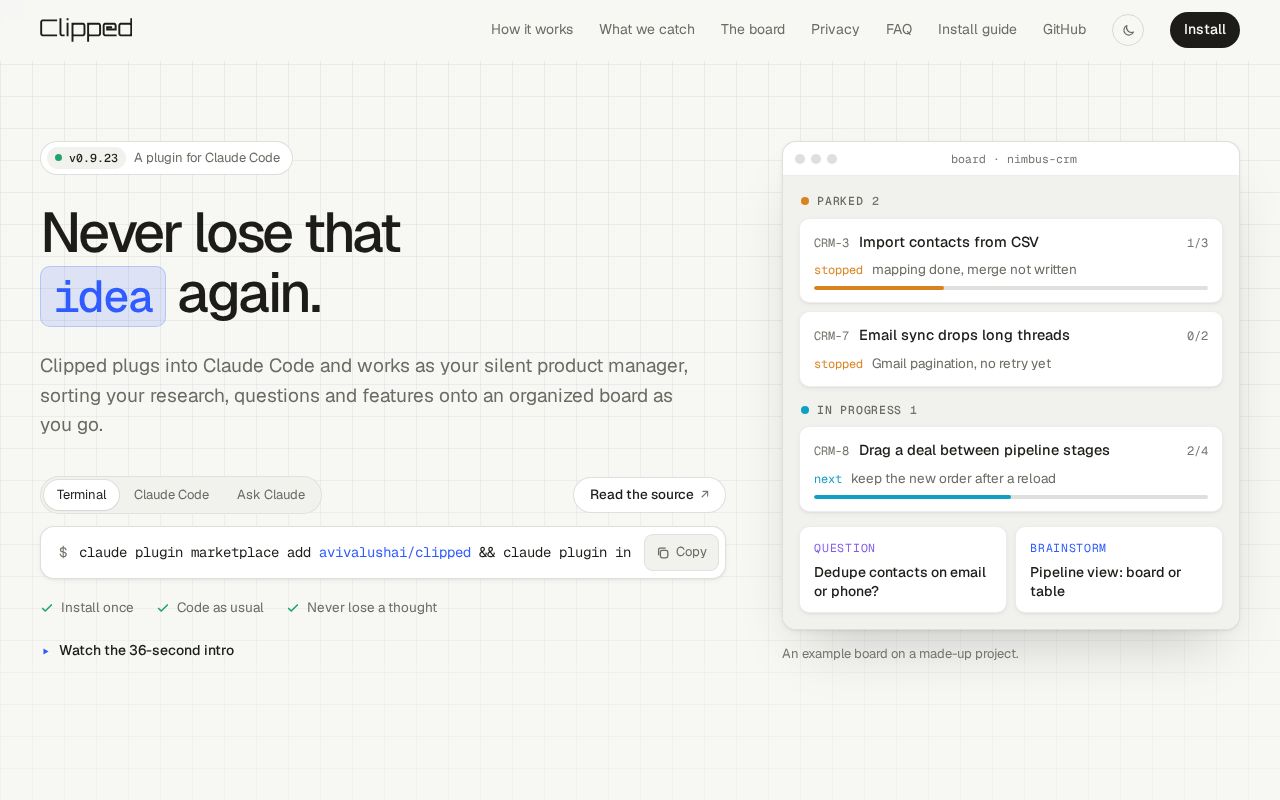Screen dimensions: 1280x800
Task: Open the FAQ nav link
Action: coord(899,30)
